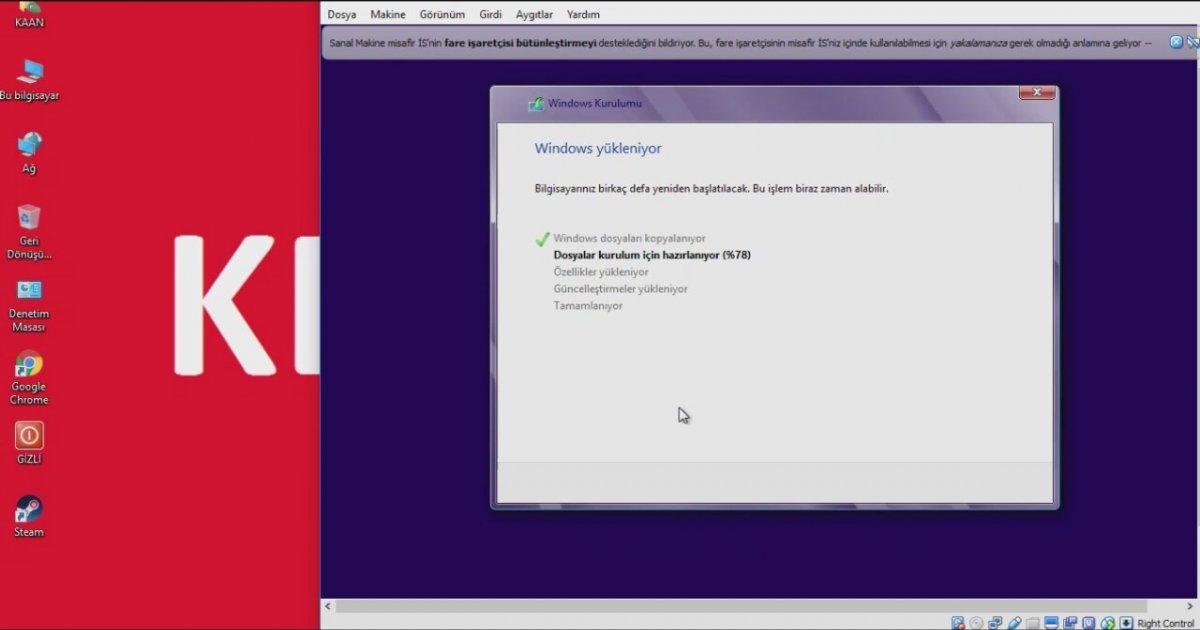
Task: Click USB devices status icon
Action: pyautogui.click(x=1014, y=623)
